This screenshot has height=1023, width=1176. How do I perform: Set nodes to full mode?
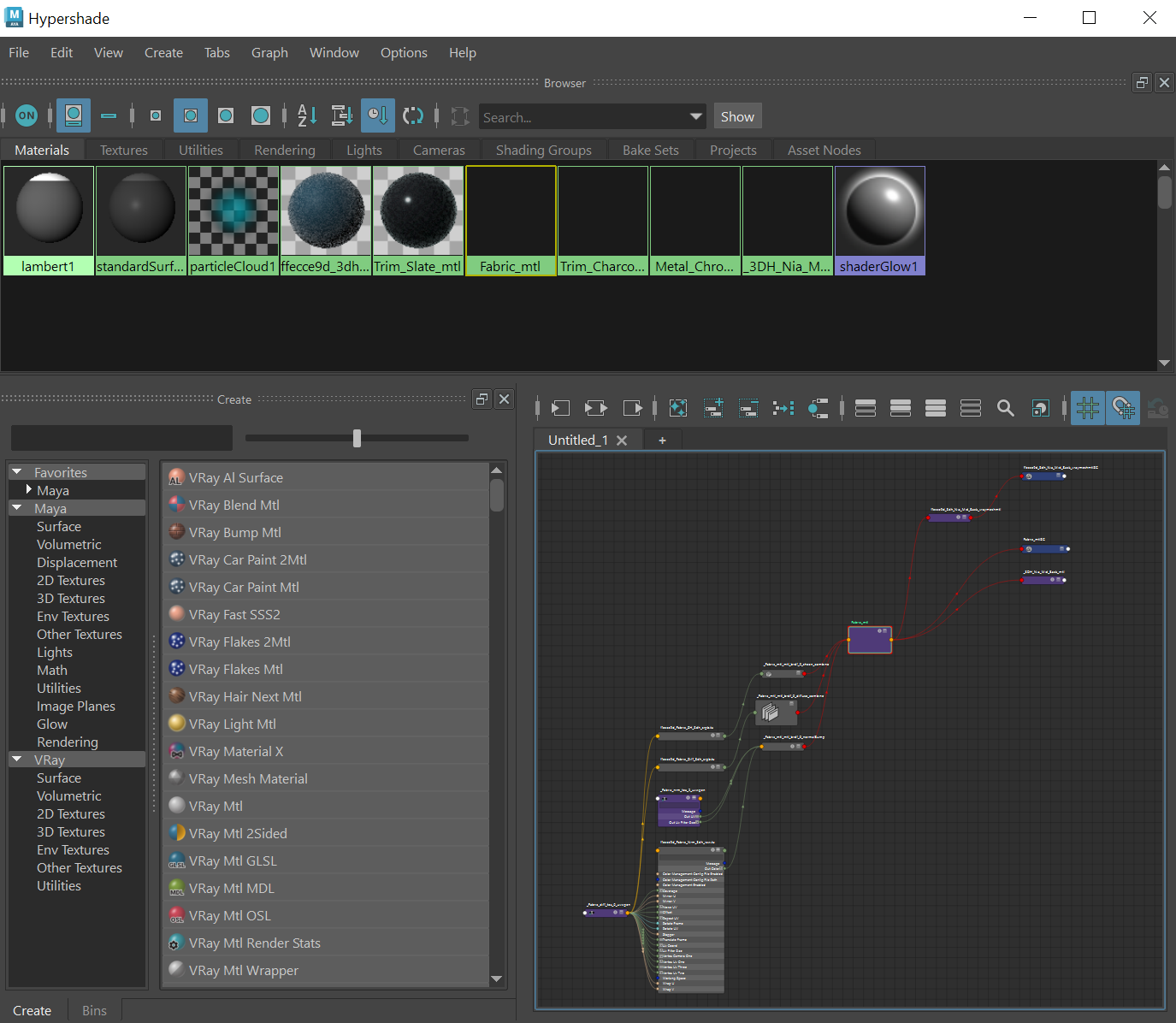[x=936, y=408]
